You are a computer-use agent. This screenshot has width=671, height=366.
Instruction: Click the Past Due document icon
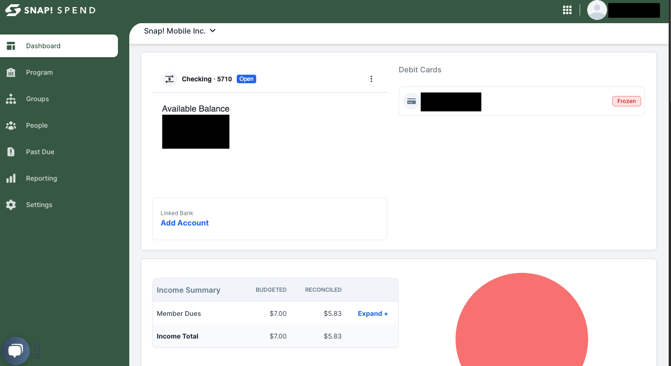pyautogui.click(x=11, y=152)
